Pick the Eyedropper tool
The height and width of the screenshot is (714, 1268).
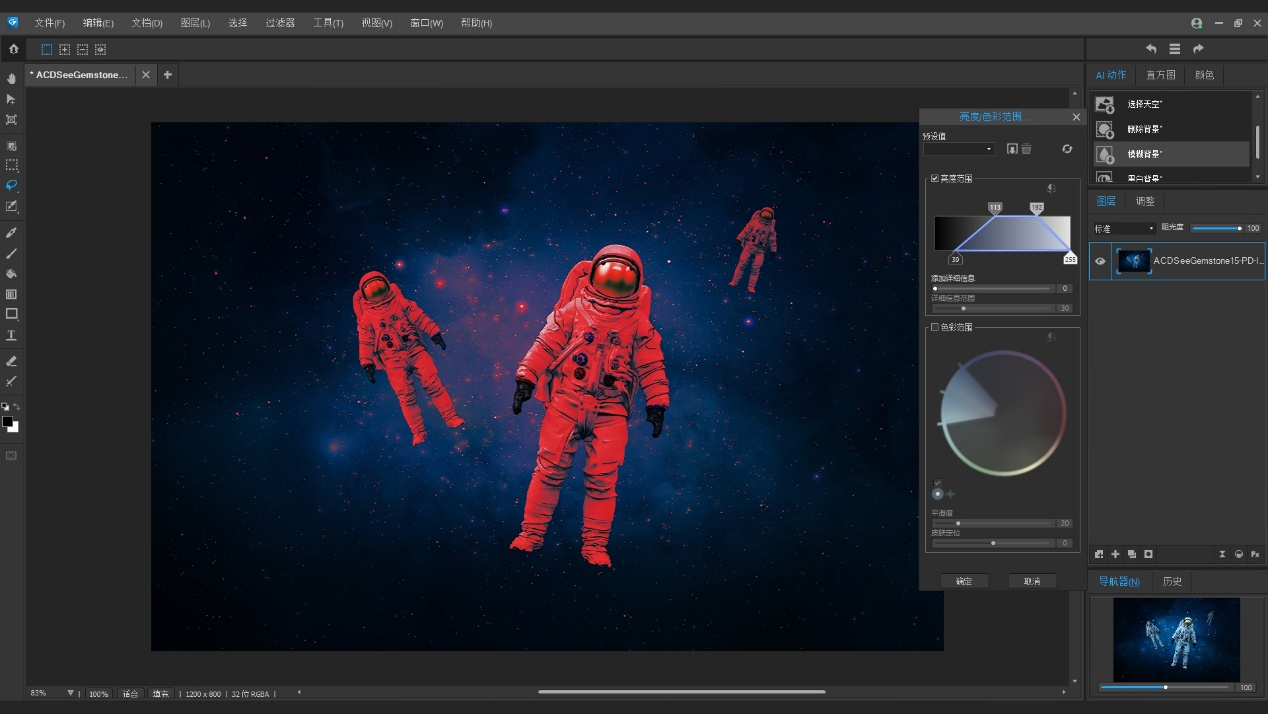[11, 232]
